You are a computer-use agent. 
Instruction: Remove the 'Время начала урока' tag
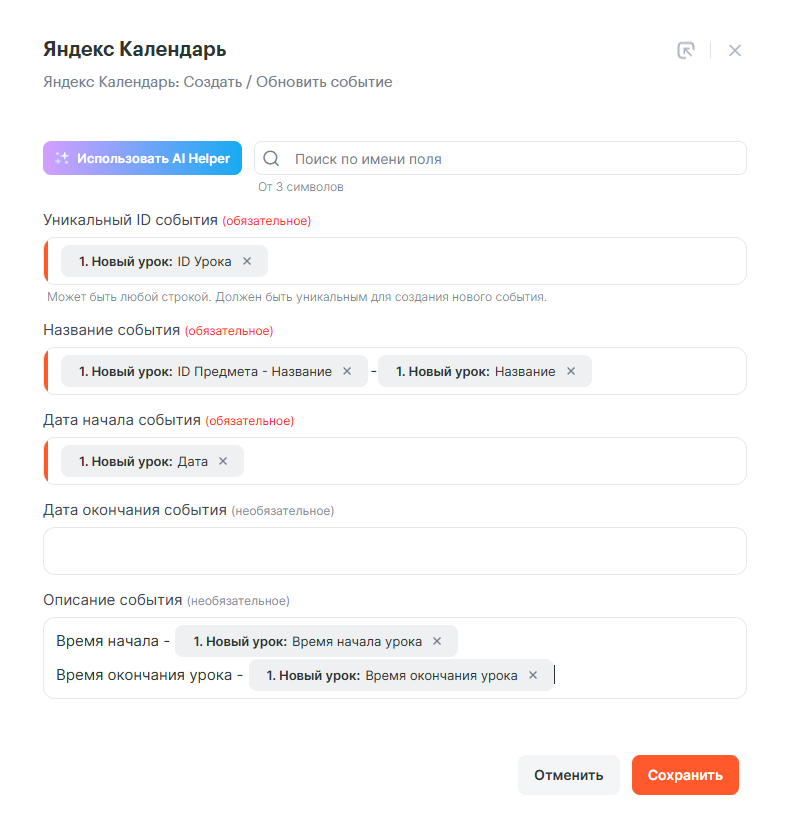coord(437,641)
